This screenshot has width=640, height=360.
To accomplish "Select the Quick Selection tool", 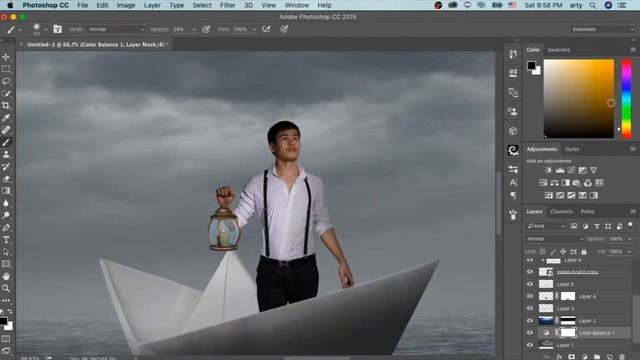I will [x=6, y=93].
